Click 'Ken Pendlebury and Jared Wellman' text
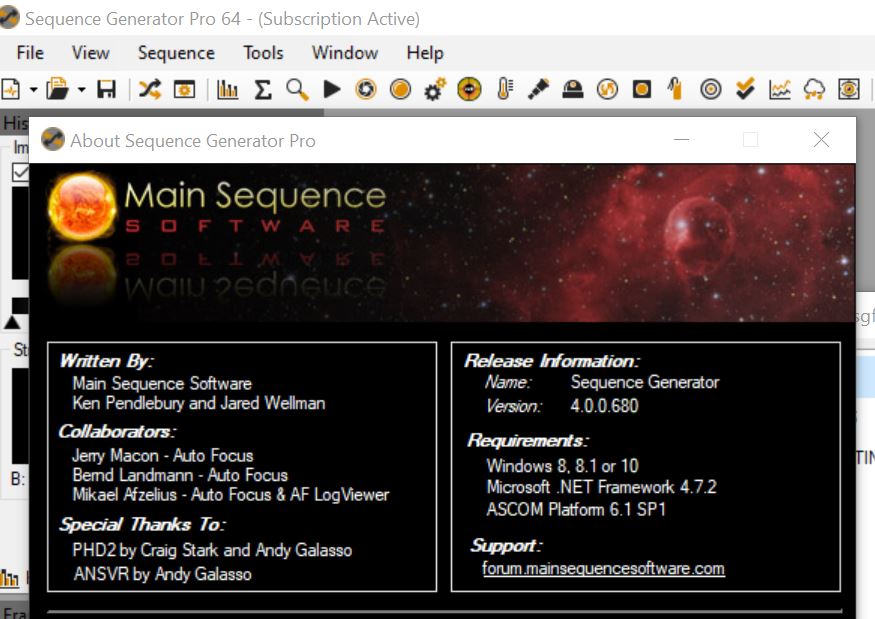Image resolution: width=875 pixels, height=619 pixels. click(x=199, y=404)
